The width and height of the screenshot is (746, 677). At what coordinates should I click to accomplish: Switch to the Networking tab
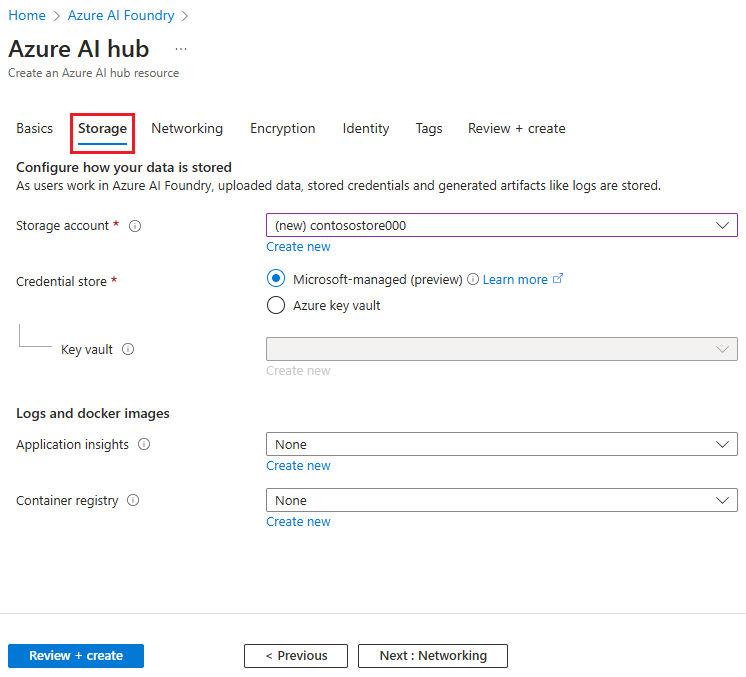click(x=187, y=128)
